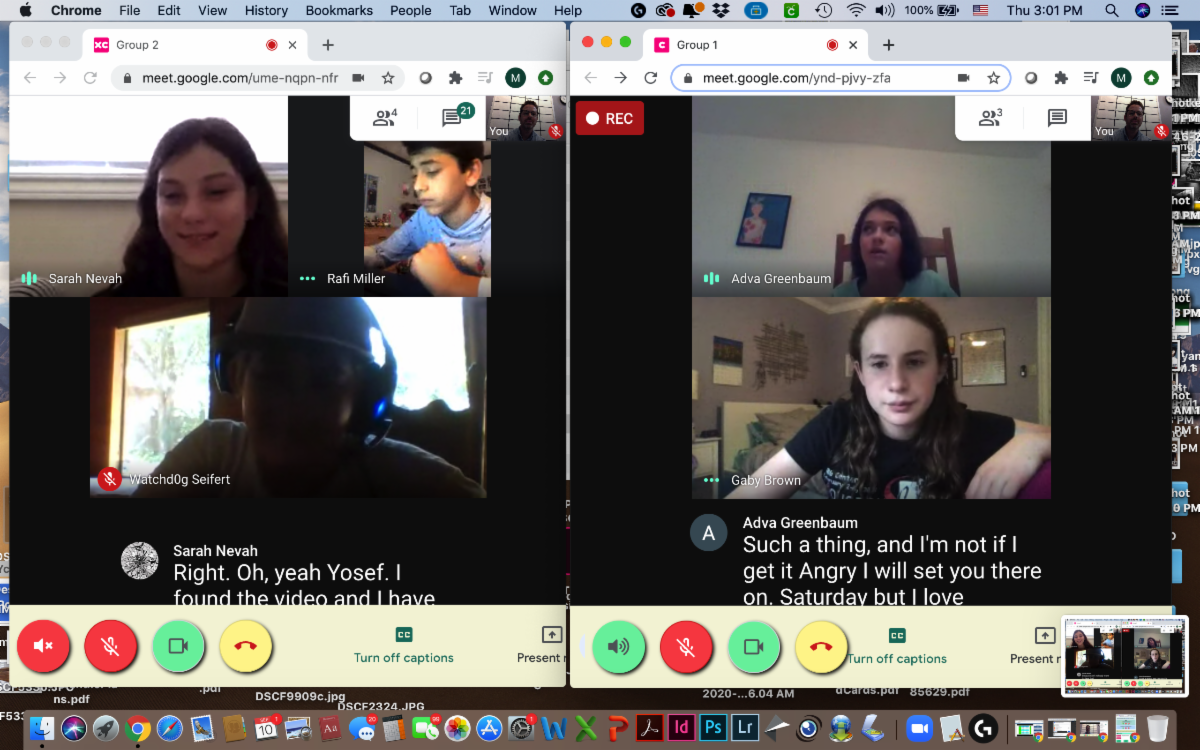
Task: Open Wi-Fi status in menu bar
Action: (856, 10)
